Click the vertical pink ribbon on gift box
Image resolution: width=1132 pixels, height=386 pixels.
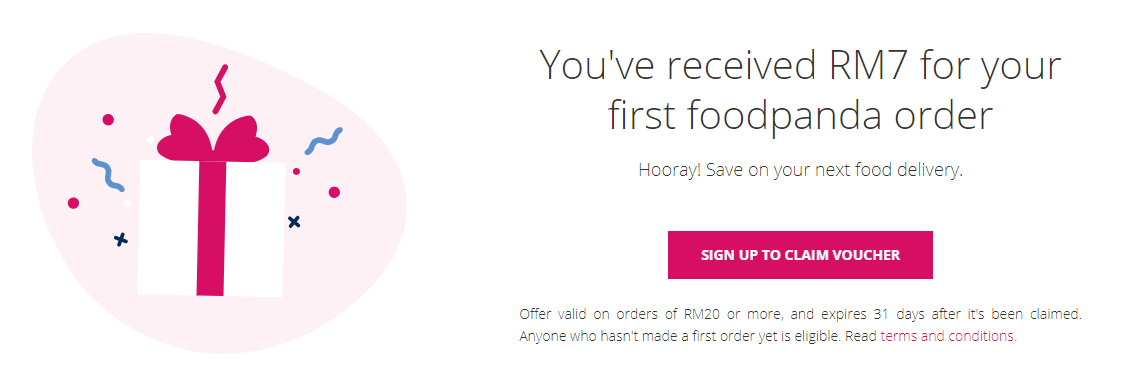pyautogui.click(x=211, y=228)
